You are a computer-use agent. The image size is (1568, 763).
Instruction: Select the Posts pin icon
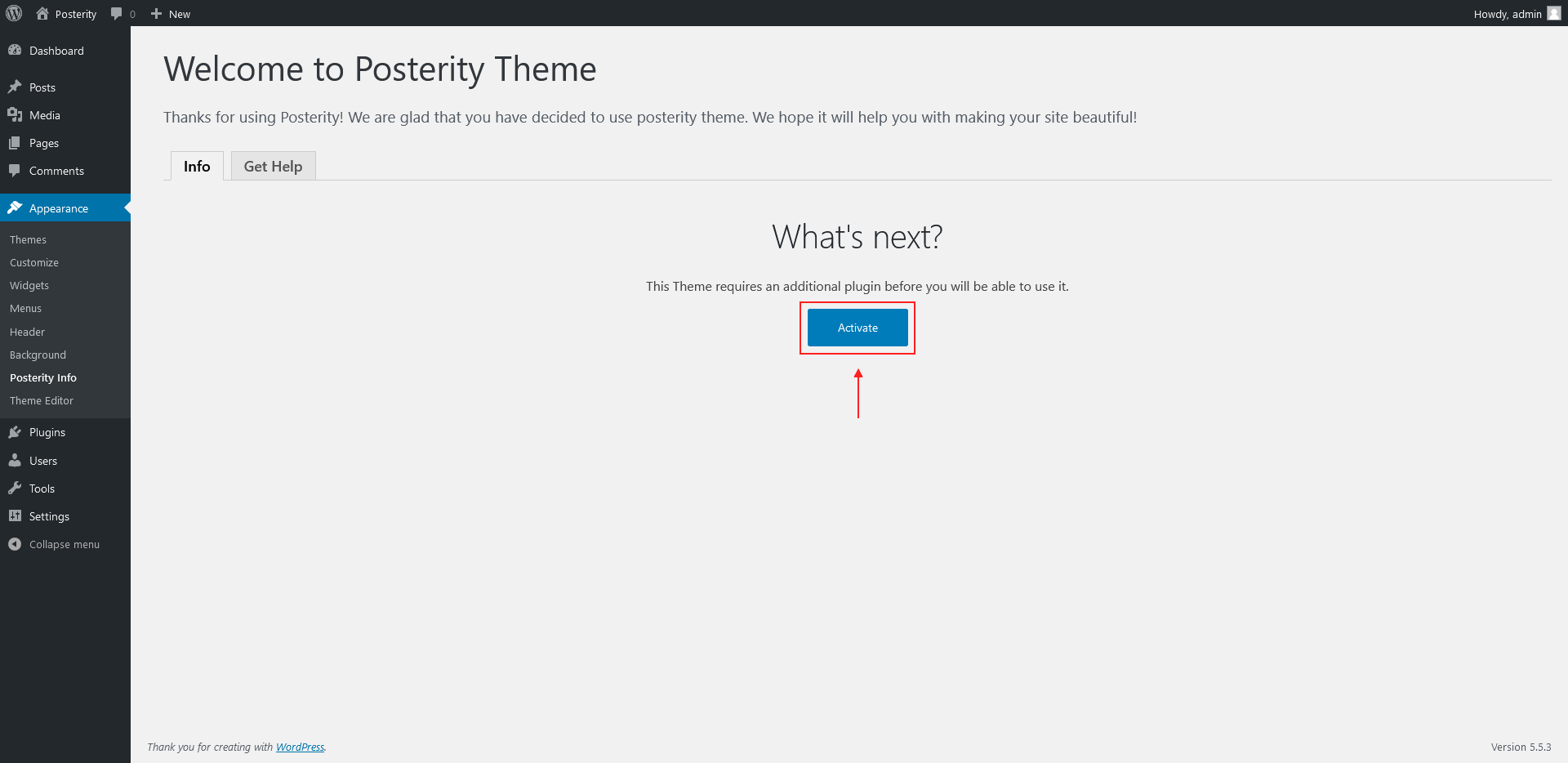pyautogui.click(x=15, y=87)
